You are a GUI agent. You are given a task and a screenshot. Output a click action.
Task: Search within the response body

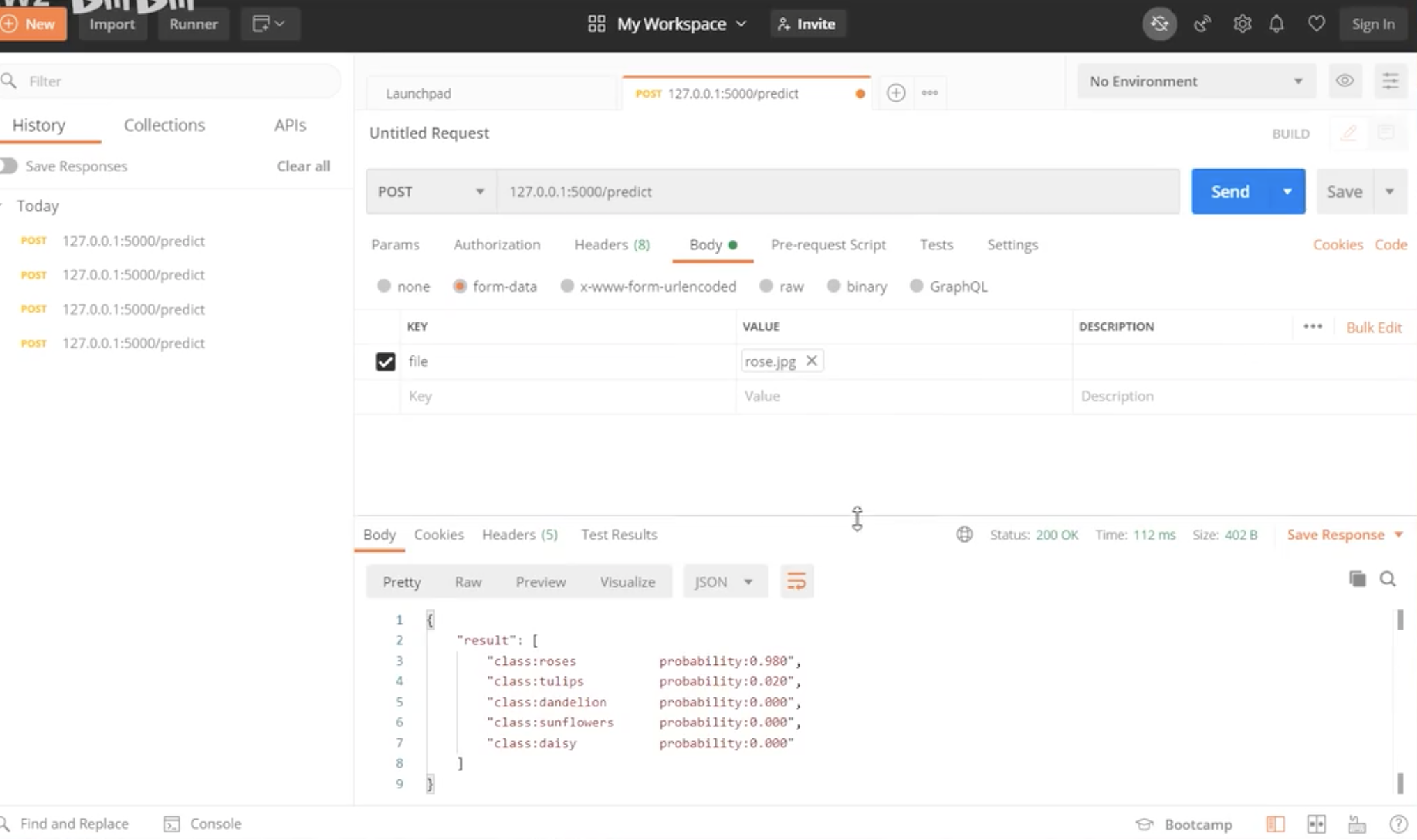click(1388, 579)
